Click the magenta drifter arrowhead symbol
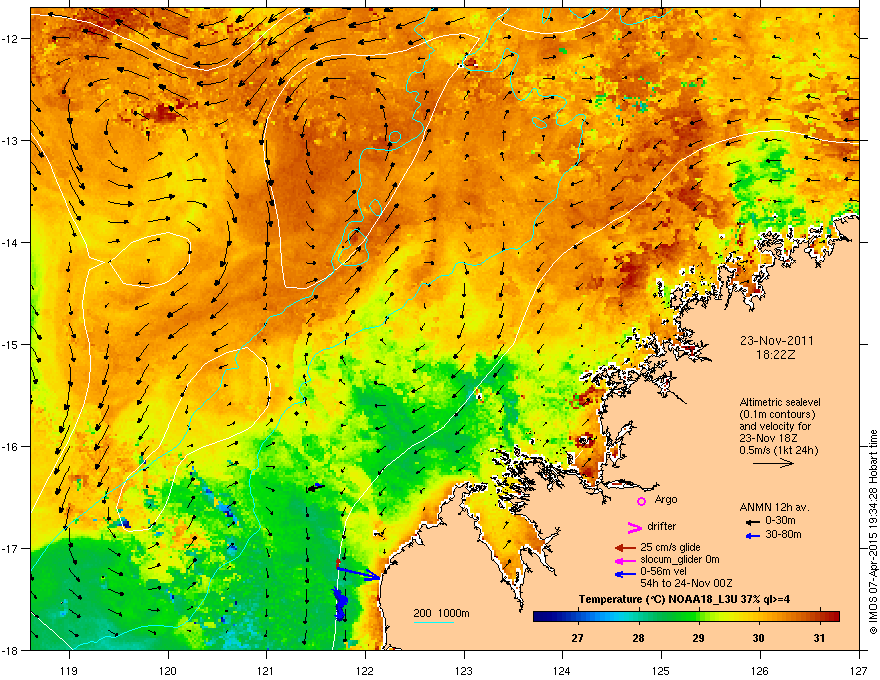Viewport: 880px width, 680px height. [634, 527]
